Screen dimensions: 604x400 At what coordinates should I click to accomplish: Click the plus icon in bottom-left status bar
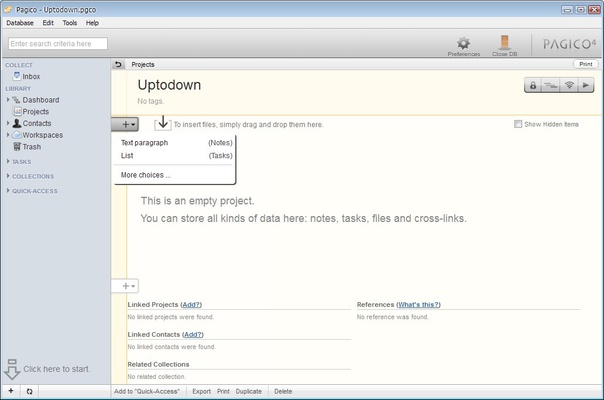point(11,391)
